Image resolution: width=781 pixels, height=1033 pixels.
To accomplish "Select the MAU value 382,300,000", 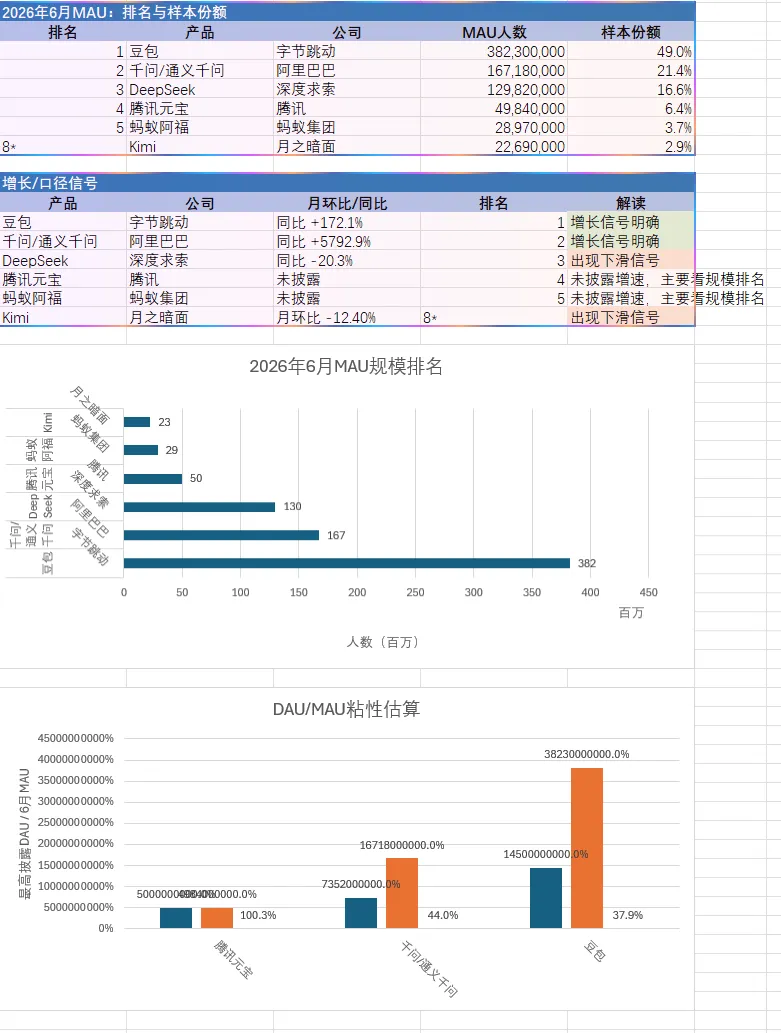I will (494, 51).
